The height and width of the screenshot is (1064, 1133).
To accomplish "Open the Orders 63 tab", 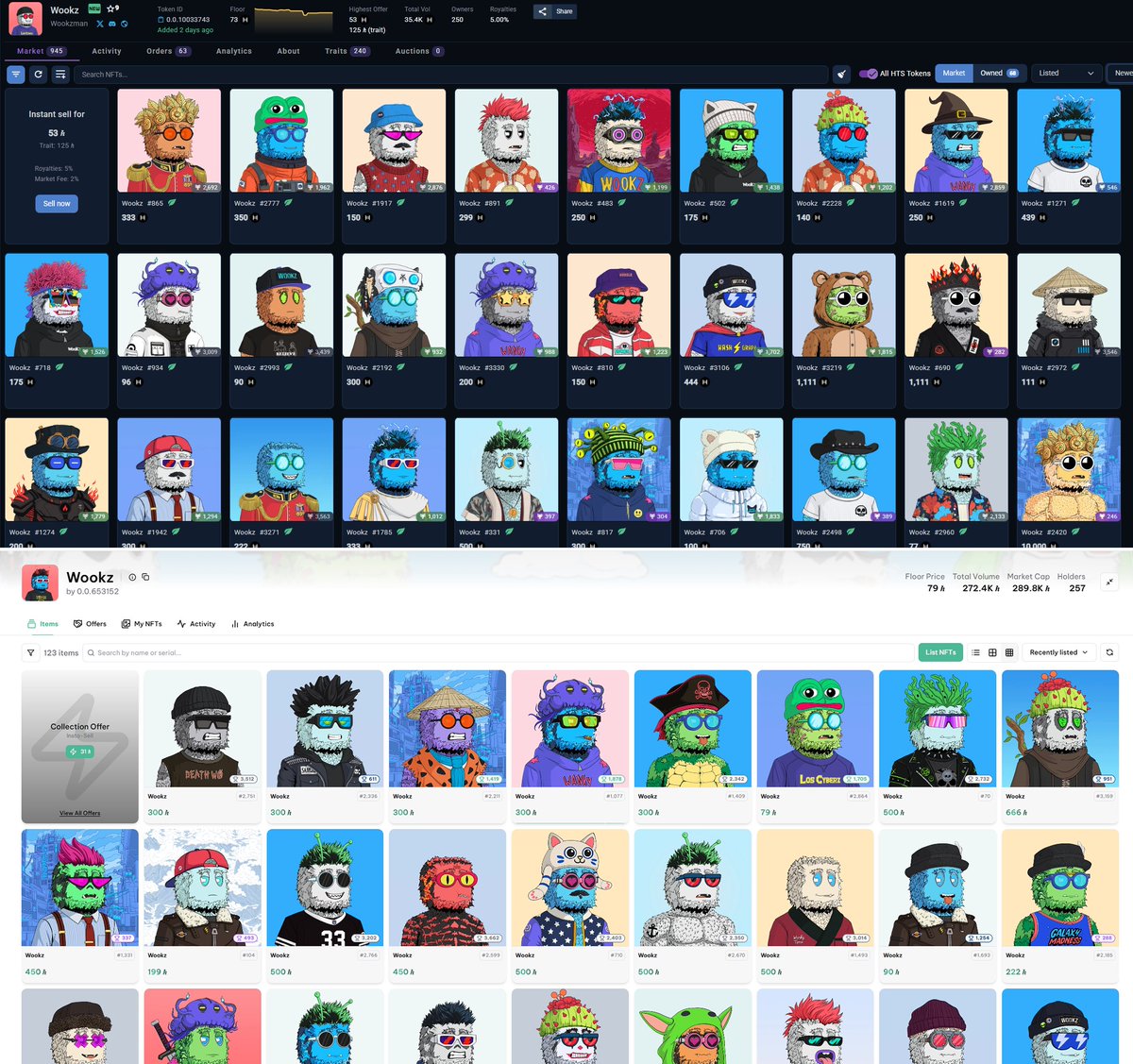I will click(x=168, y=51).
